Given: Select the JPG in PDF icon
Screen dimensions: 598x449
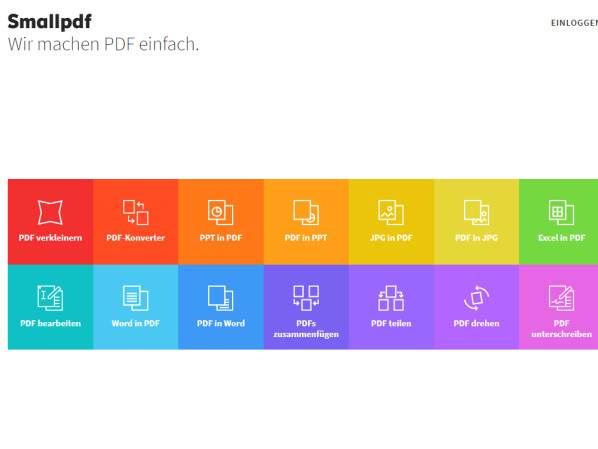Looking at the screenshot, I should (391, 212).
